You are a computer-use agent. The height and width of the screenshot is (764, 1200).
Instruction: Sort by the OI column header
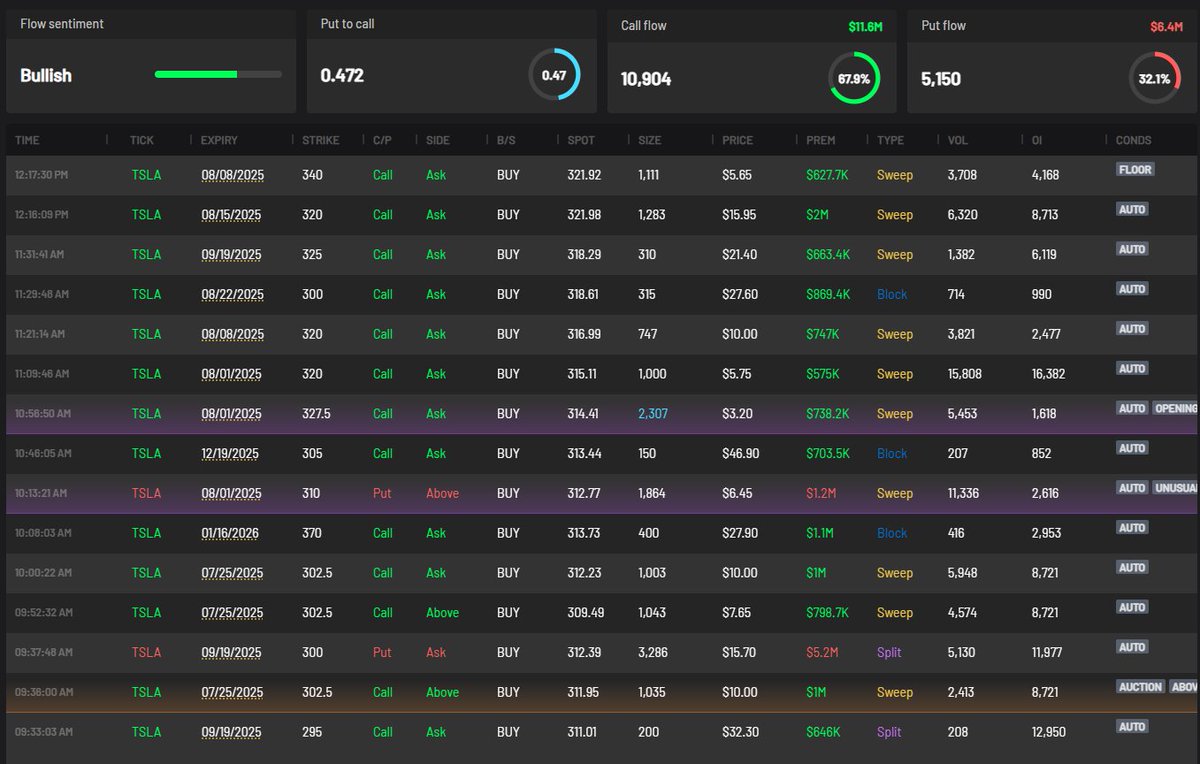pyautogui.click(x=1037, y=140)
